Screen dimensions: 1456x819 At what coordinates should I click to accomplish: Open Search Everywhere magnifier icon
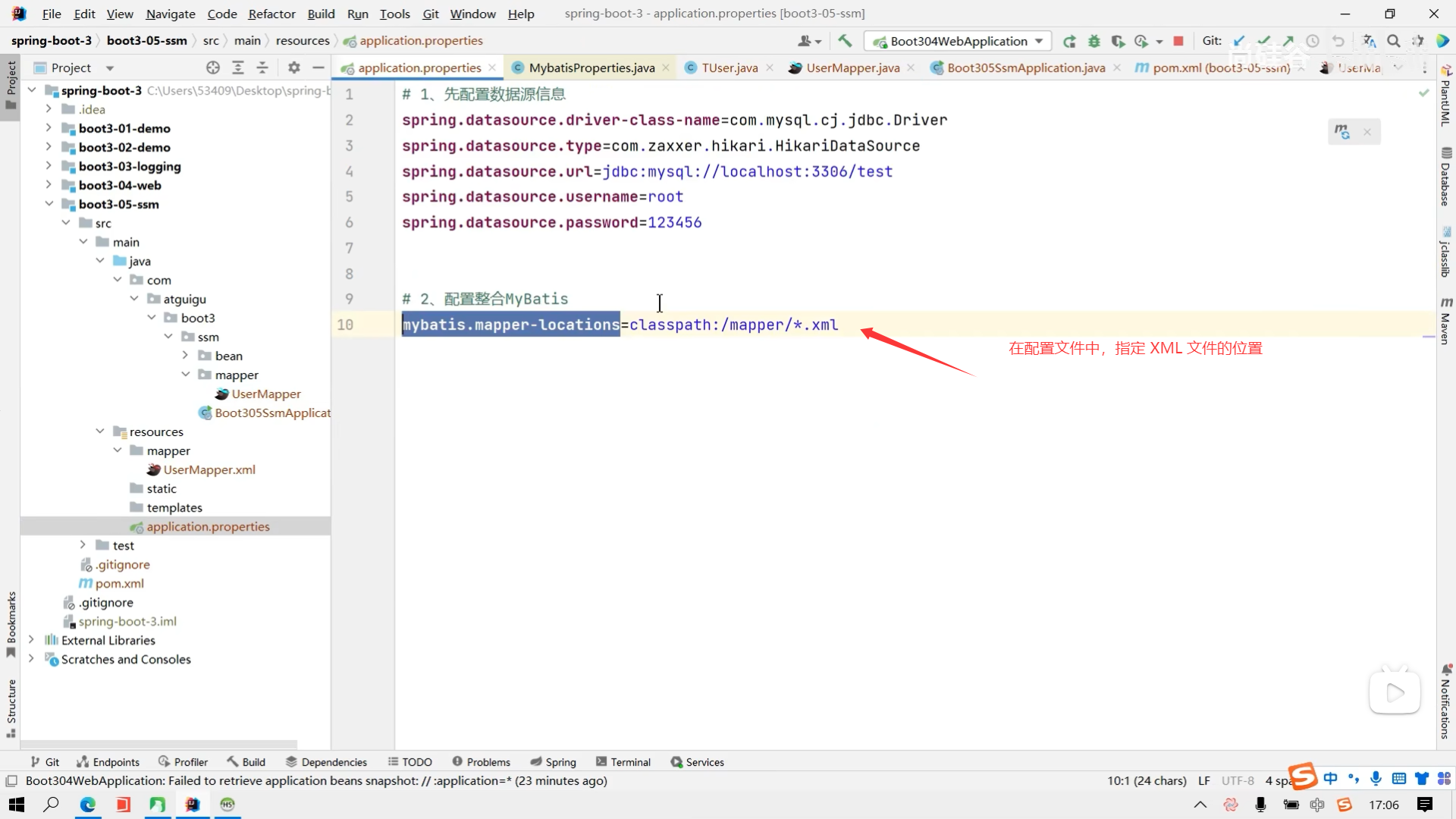pyautogui.click(x=1393, y=41)
